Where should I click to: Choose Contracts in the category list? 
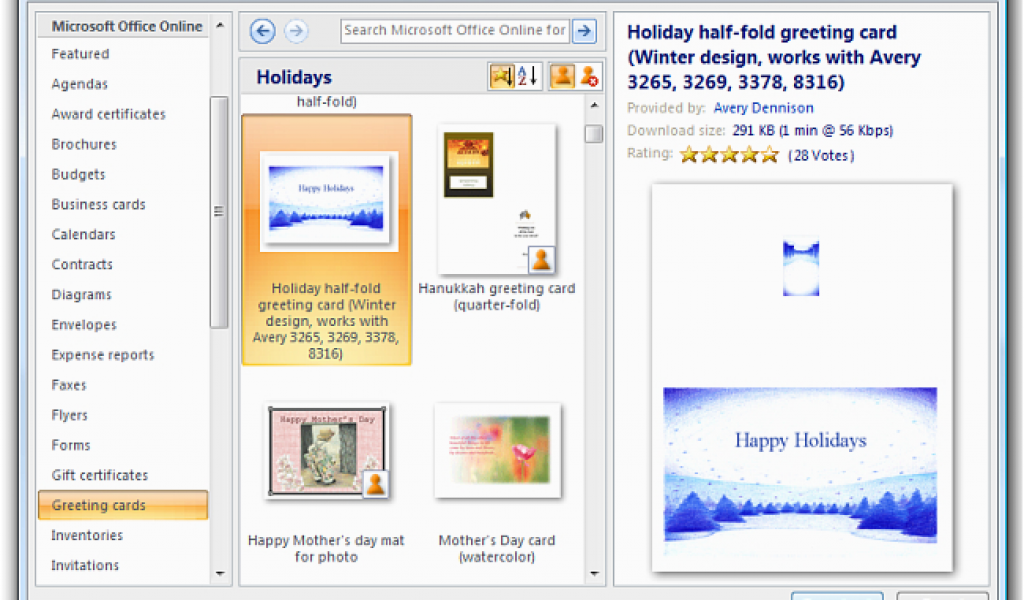(82, 264)
